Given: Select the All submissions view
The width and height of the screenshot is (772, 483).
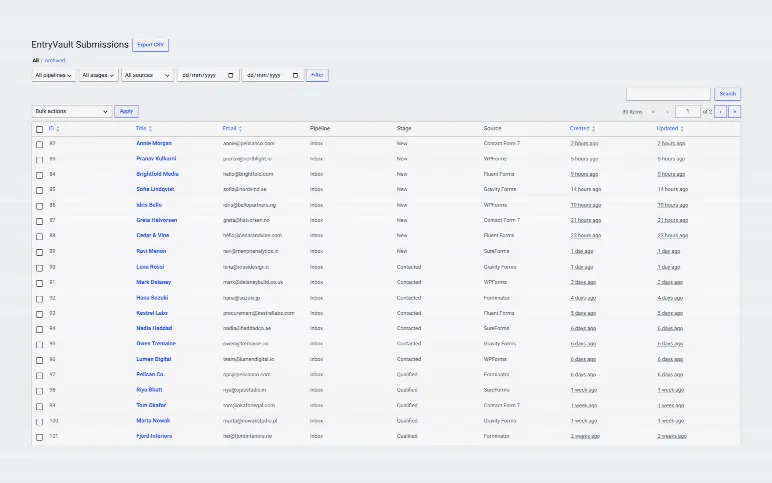Looking at the screenshot, I should (x=35, y=60).
